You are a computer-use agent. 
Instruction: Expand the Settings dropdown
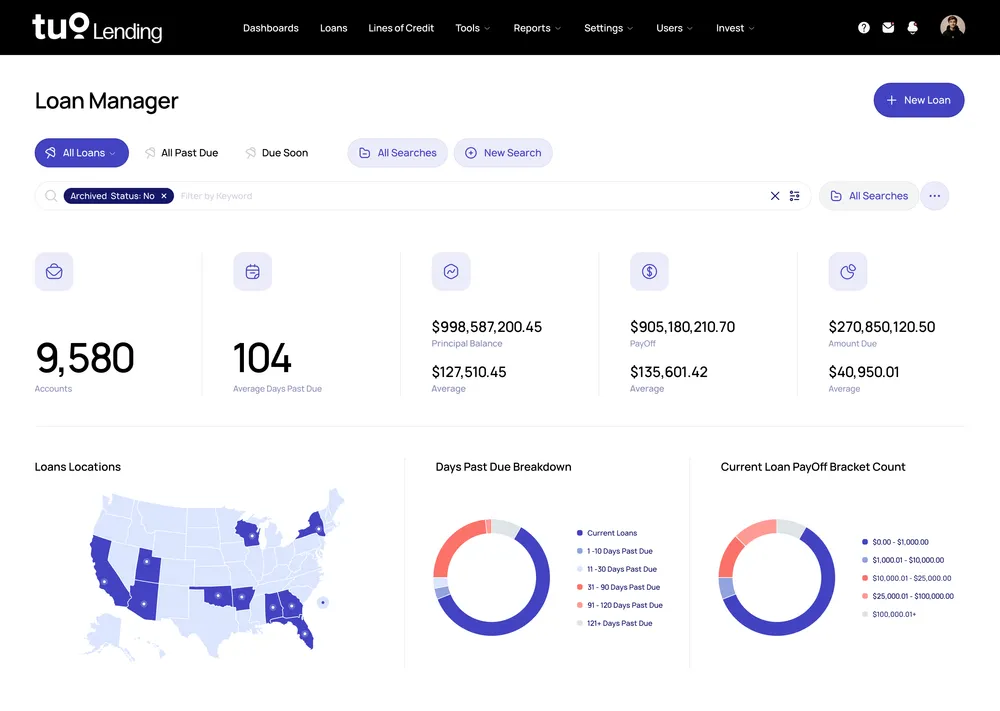[608, 28]
